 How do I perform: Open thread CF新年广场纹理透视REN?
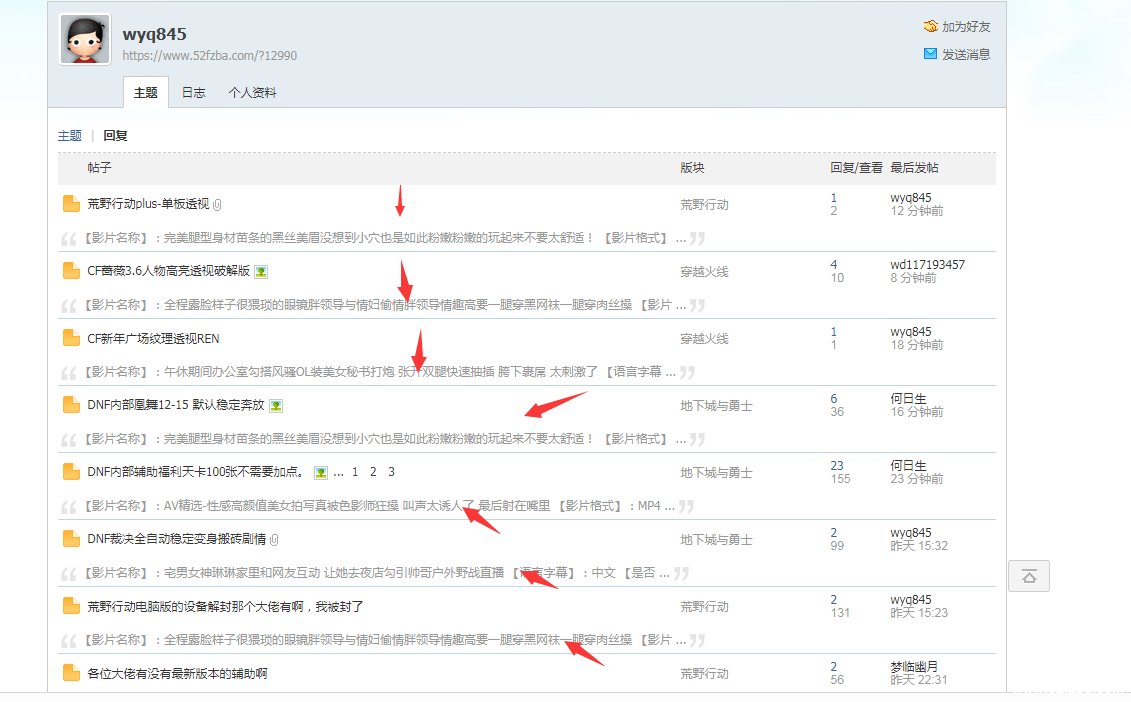point(153,338)
